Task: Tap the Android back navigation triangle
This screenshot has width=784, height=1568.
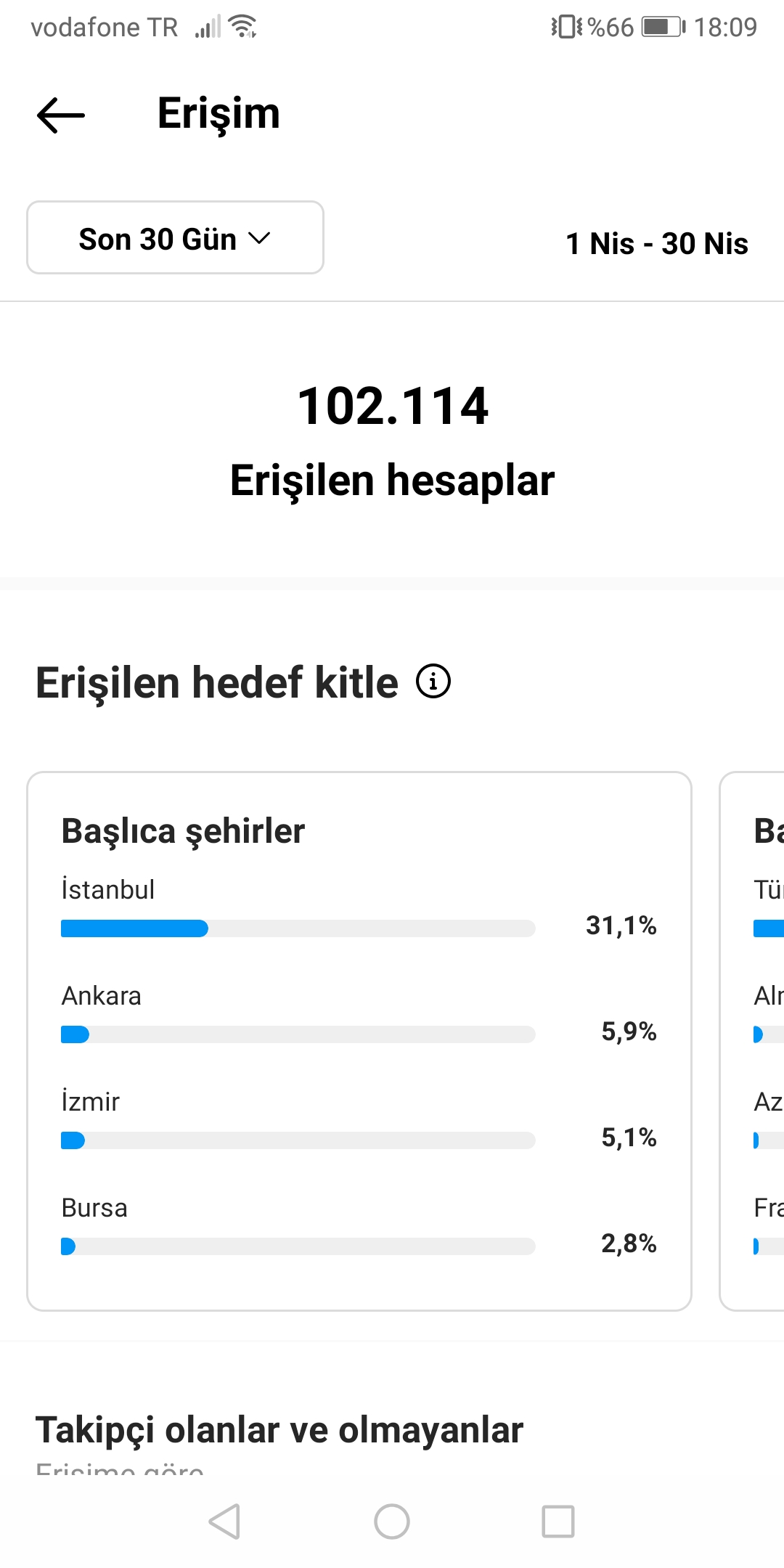Action: click(x=225, y=1521)
